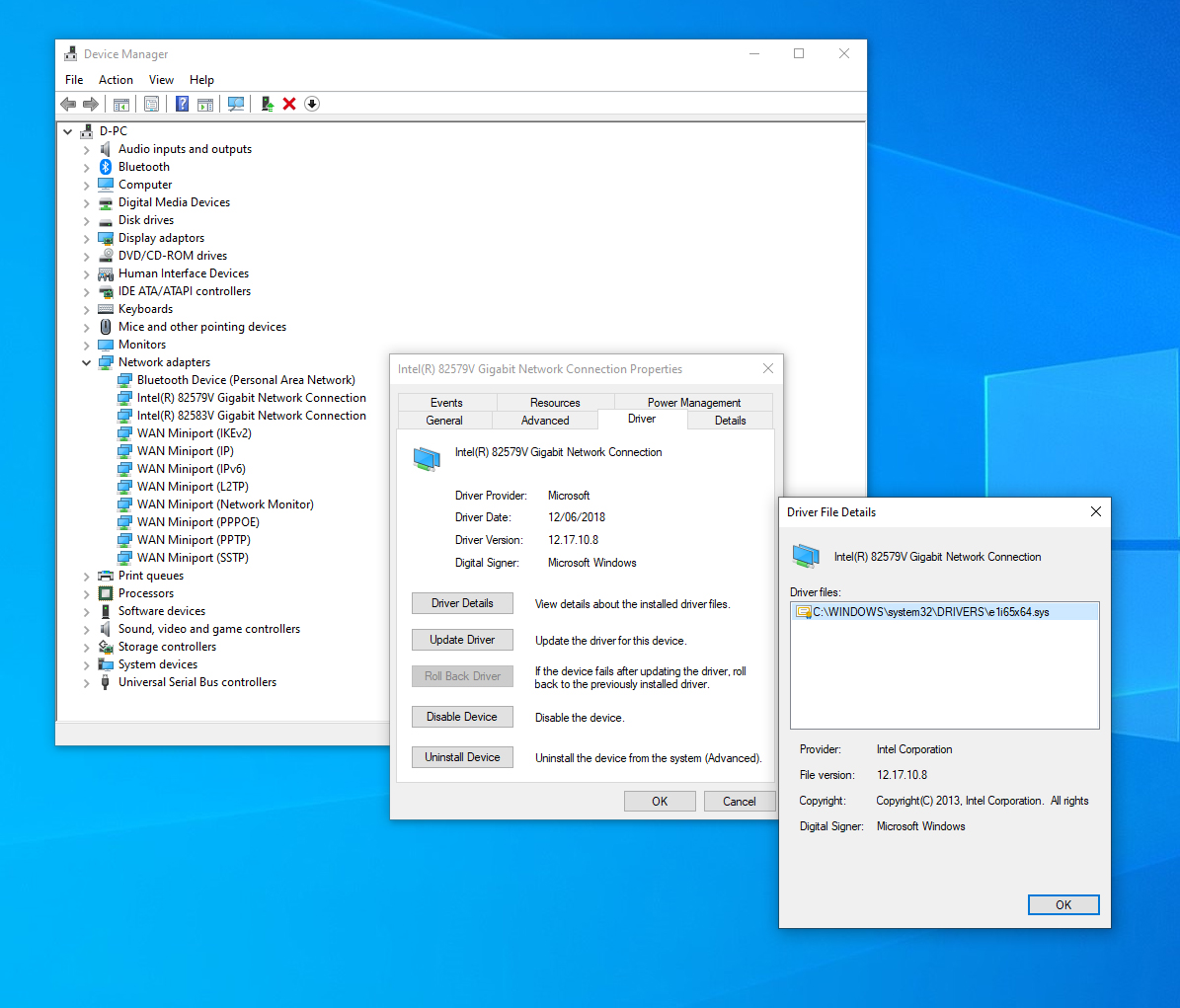Click Show/Hide Action Pane toolbar icon
This screenshot has height=1008, width=1180.
205,104
